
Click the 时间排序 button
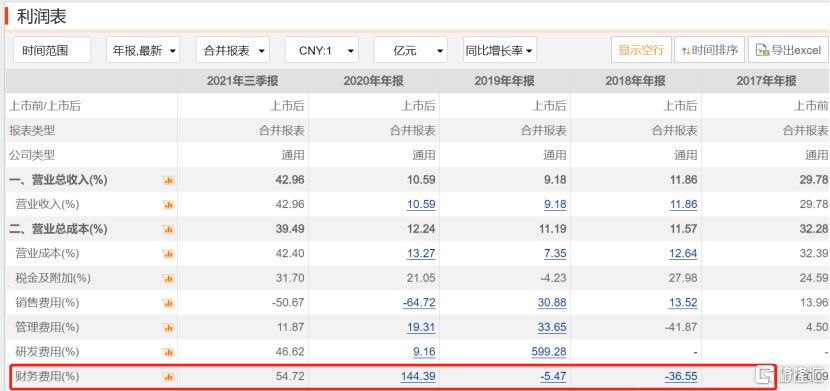pyautogui.click(x=710, y=50)
